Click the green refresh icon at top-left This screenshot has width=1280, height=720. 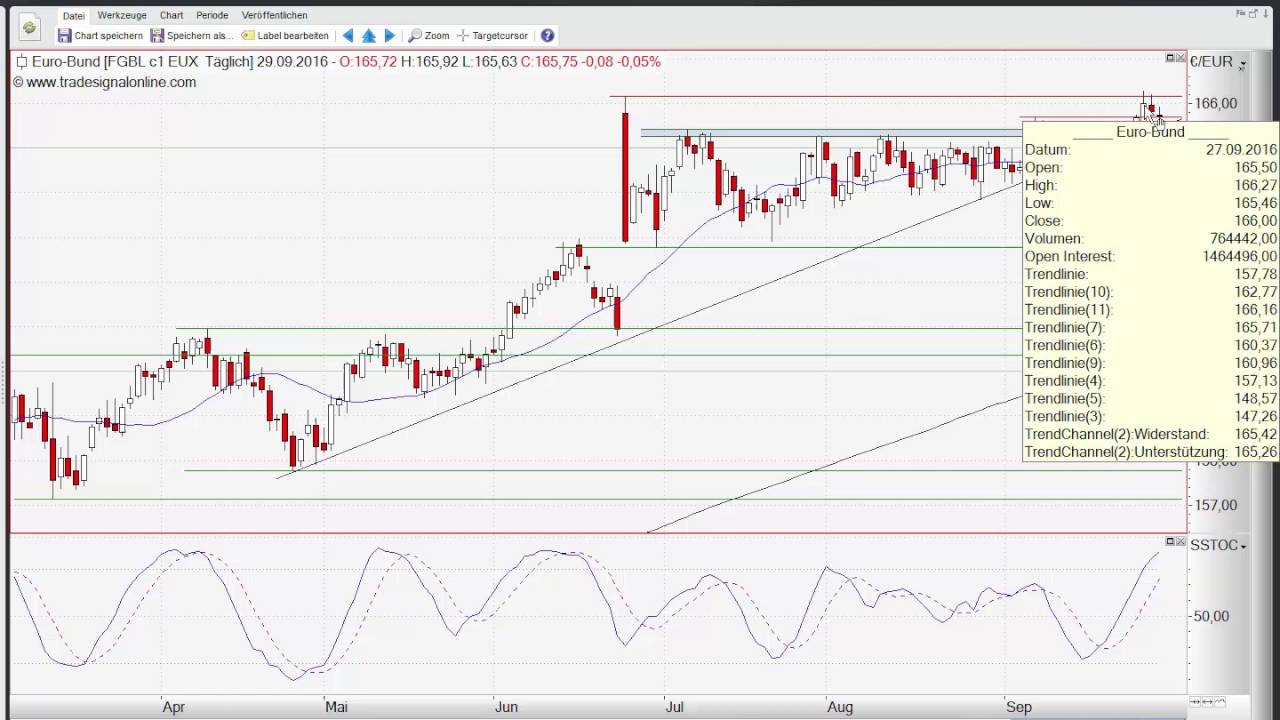[x=28, y=28]
